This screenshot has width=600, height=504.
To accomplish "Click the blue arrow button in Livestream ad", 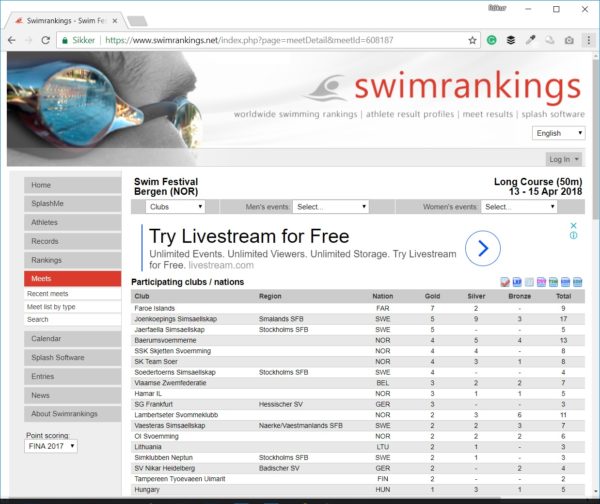I will point(482,247).
